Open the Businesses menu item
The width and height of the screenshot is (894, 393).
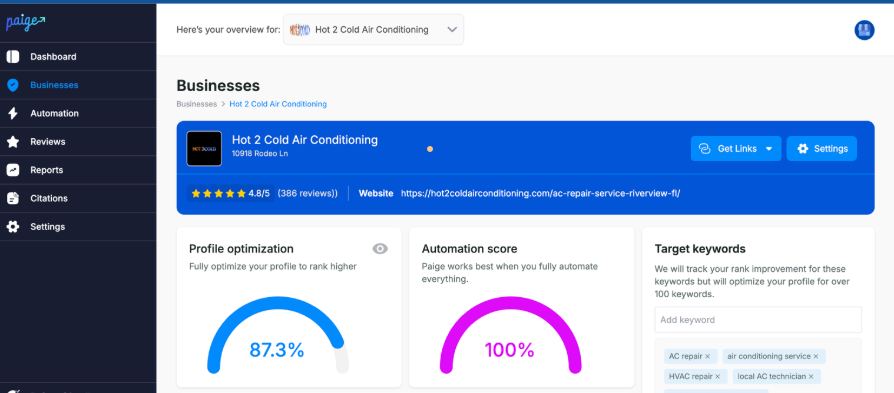pos(78,85)
